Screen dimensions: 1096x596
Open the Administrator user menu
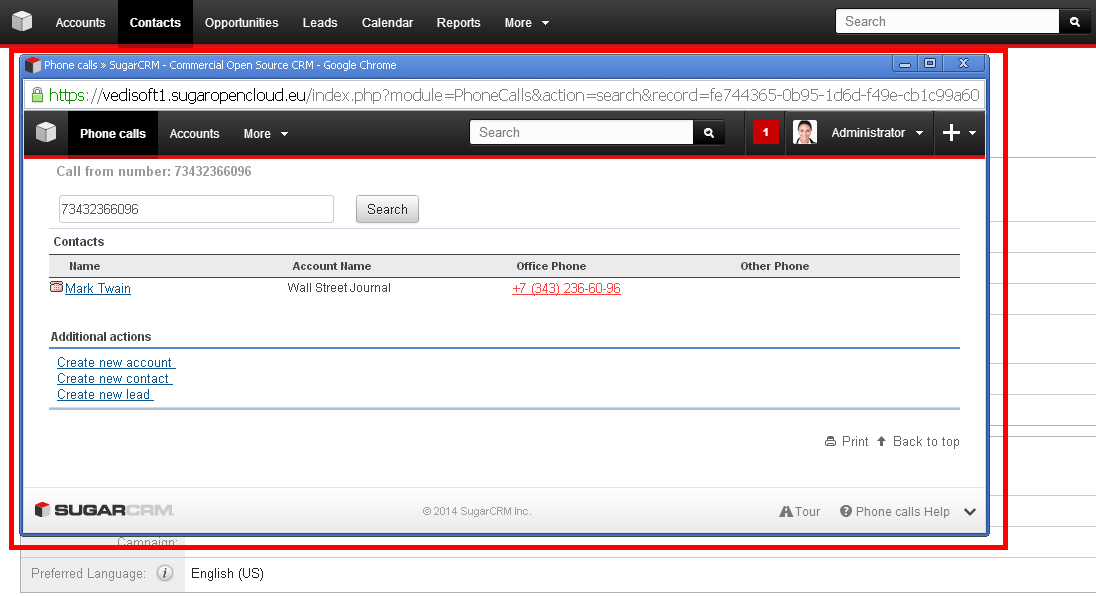click(x=877, y=133)
